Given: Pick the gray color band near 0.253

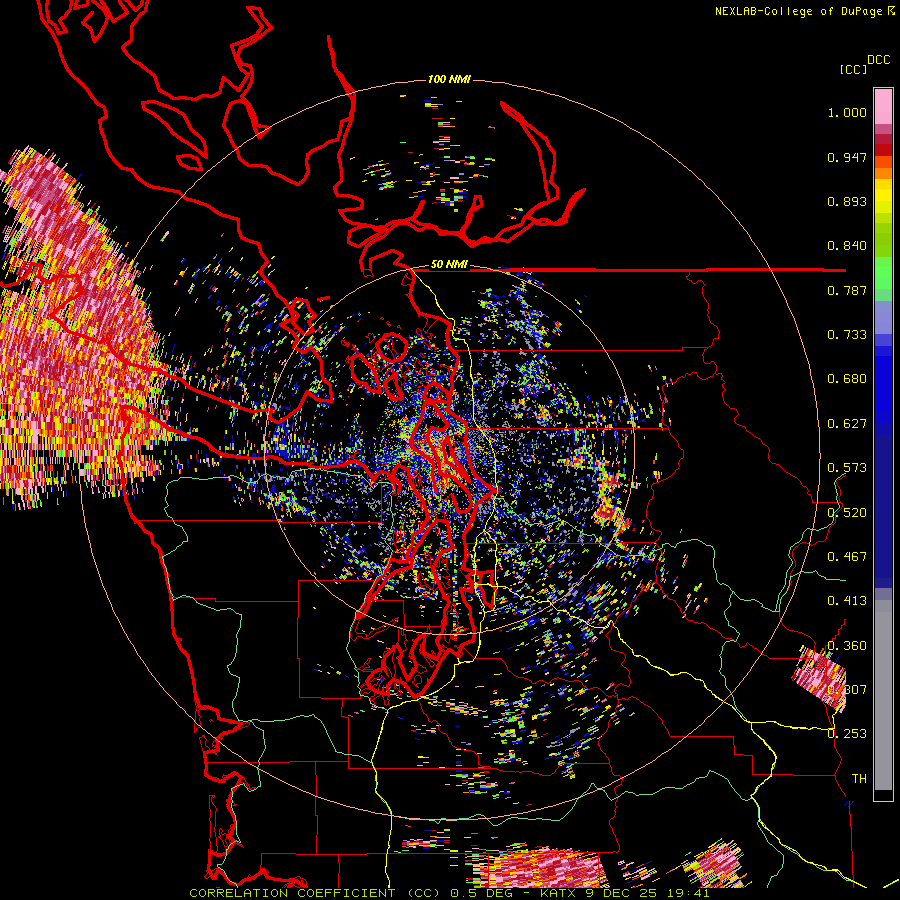Looking at the screenshot, I should (883, 695).
